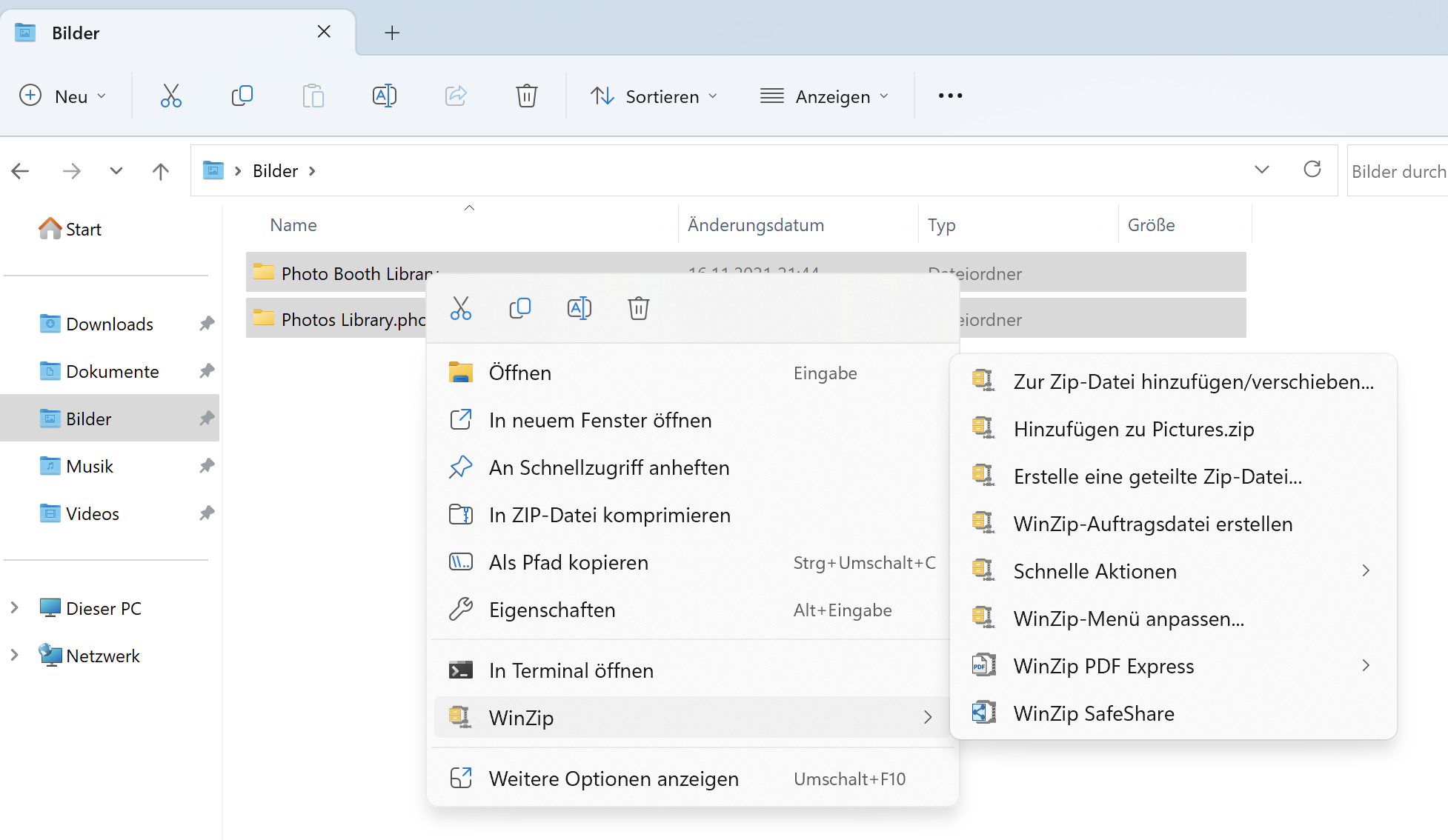
Task: Open Videos in the navigation pane
Action: coord(110,513)
